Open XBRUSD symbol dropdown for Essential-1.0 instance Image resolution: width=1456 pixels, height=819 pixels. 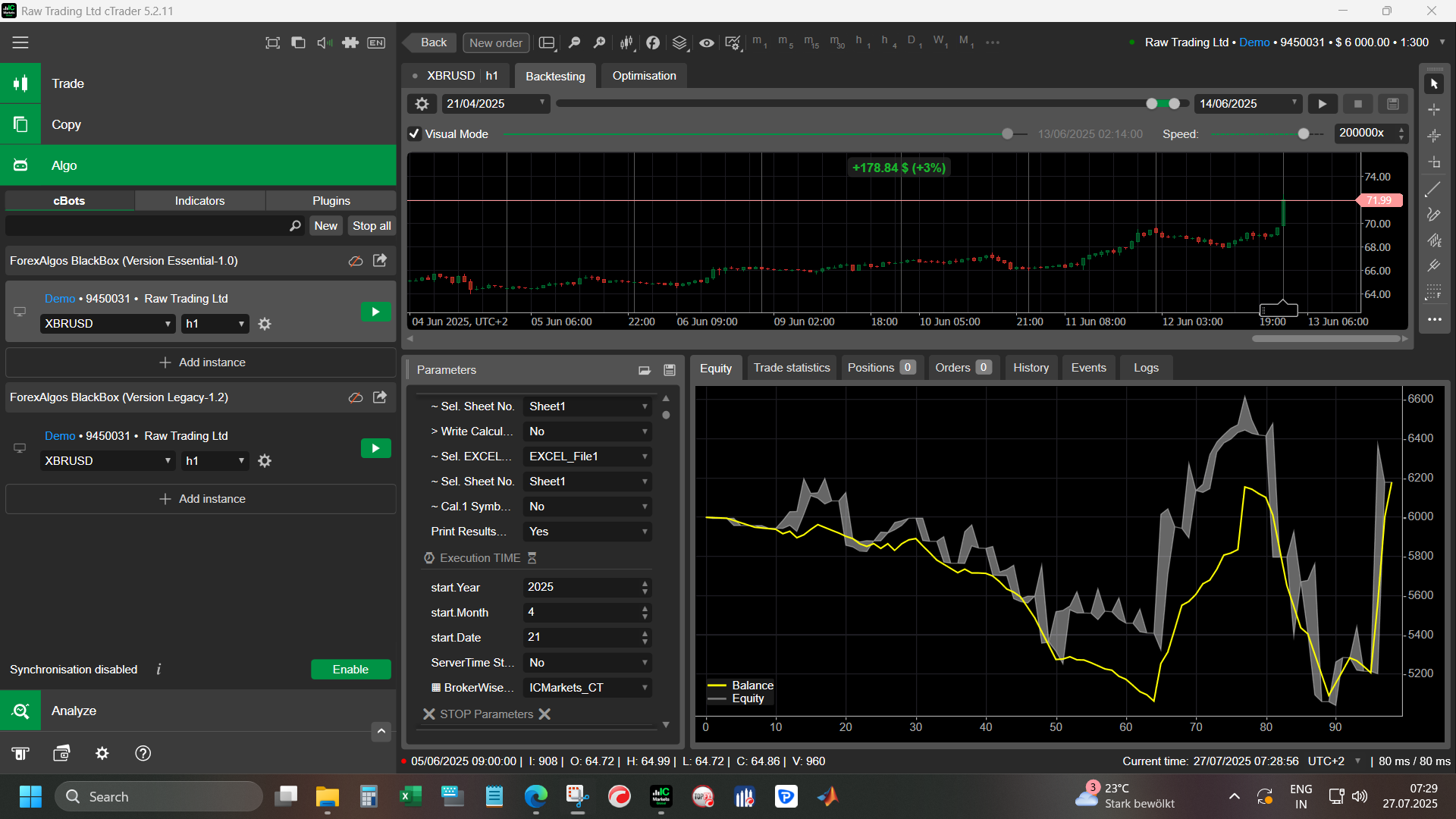(108, 324)
